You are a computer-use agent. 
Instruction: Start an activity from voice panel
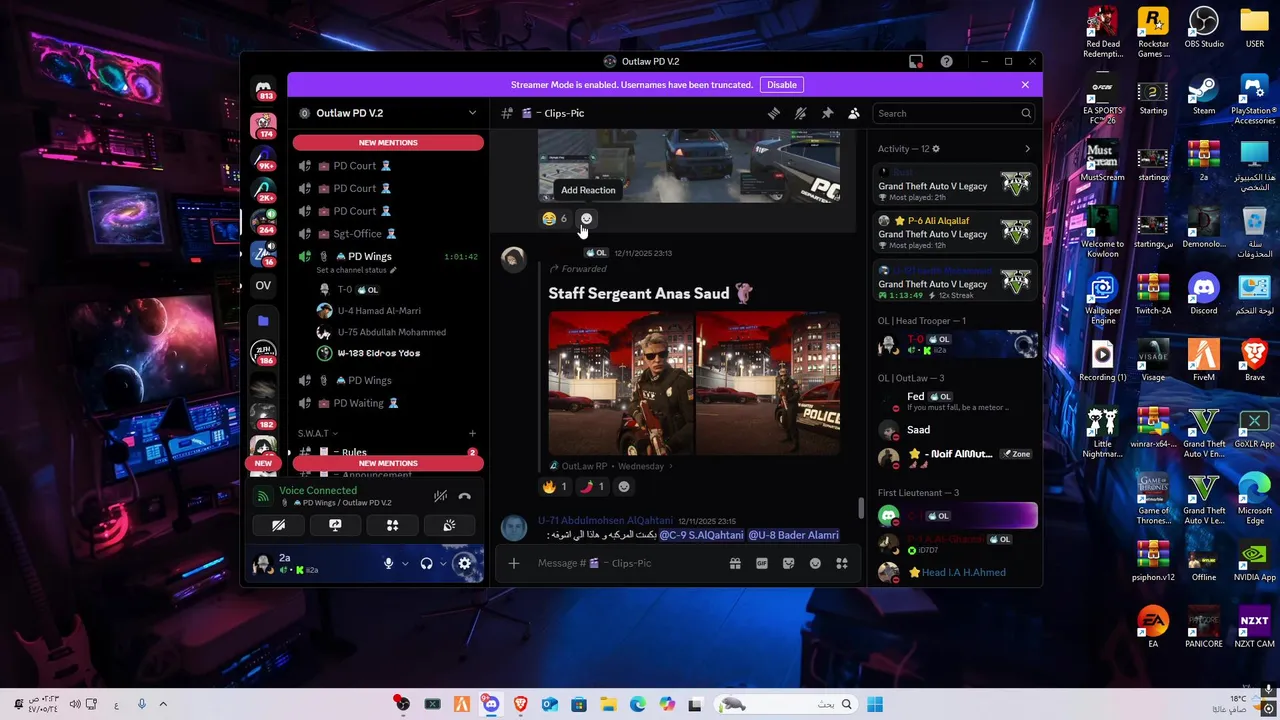[x=392, y=525]
